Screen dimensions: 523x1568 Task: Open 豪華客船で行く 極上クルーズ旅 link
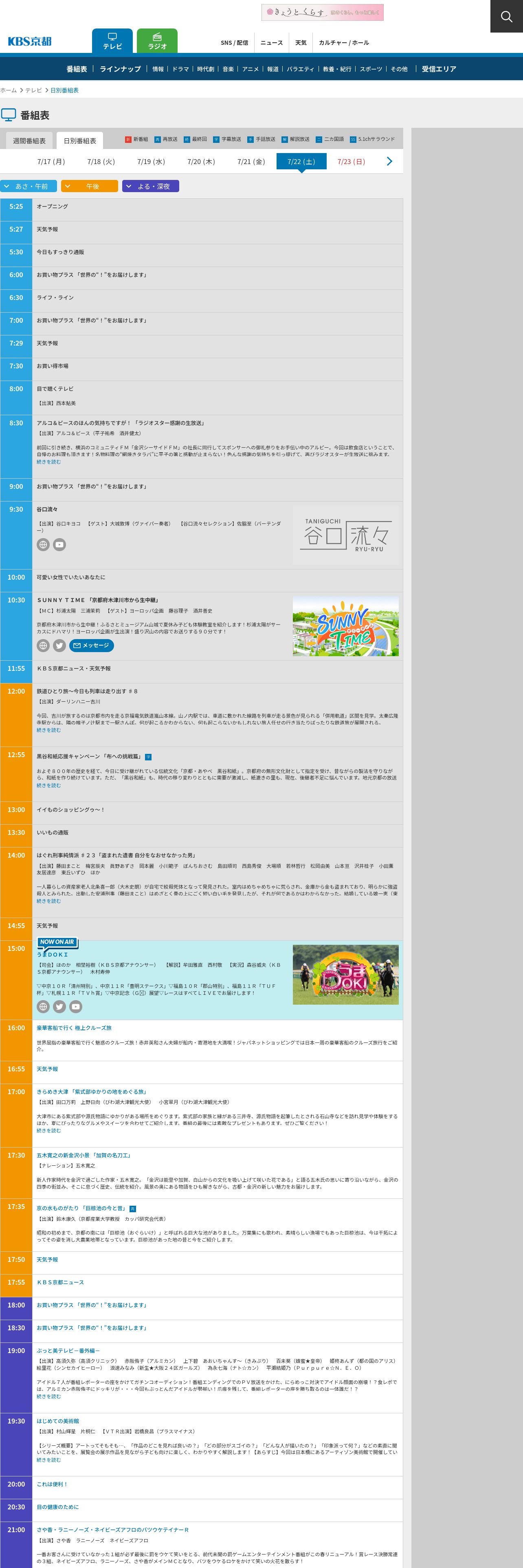click(74, 1027)
